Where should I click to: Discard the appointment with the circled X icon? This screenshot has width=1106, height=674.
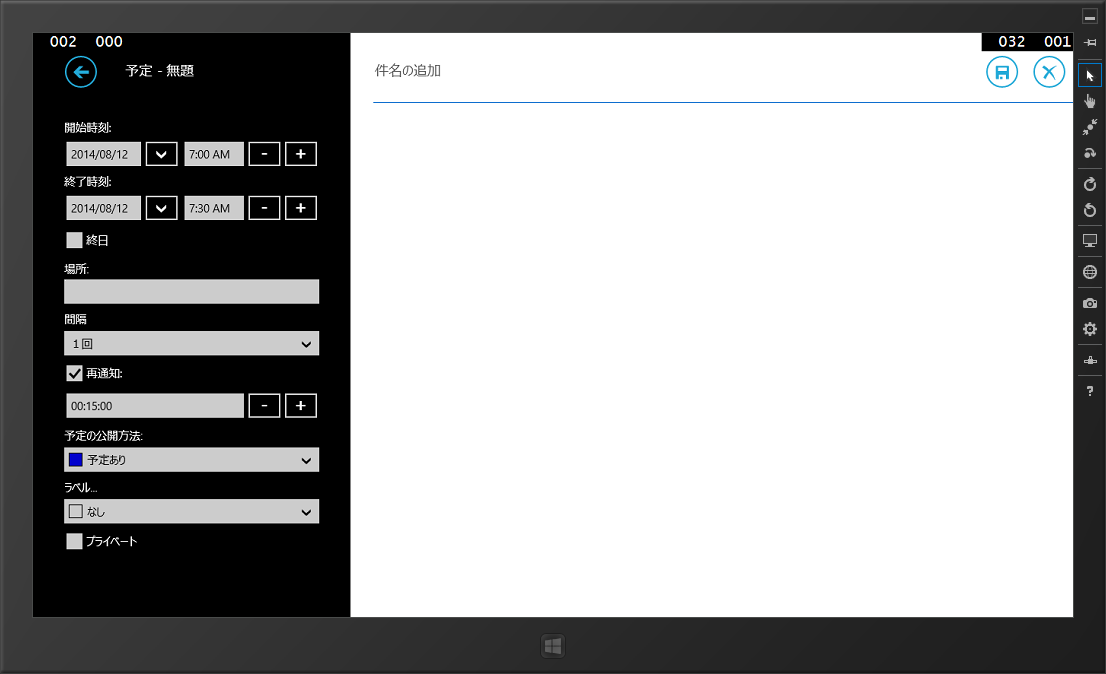pos(1049,72)
